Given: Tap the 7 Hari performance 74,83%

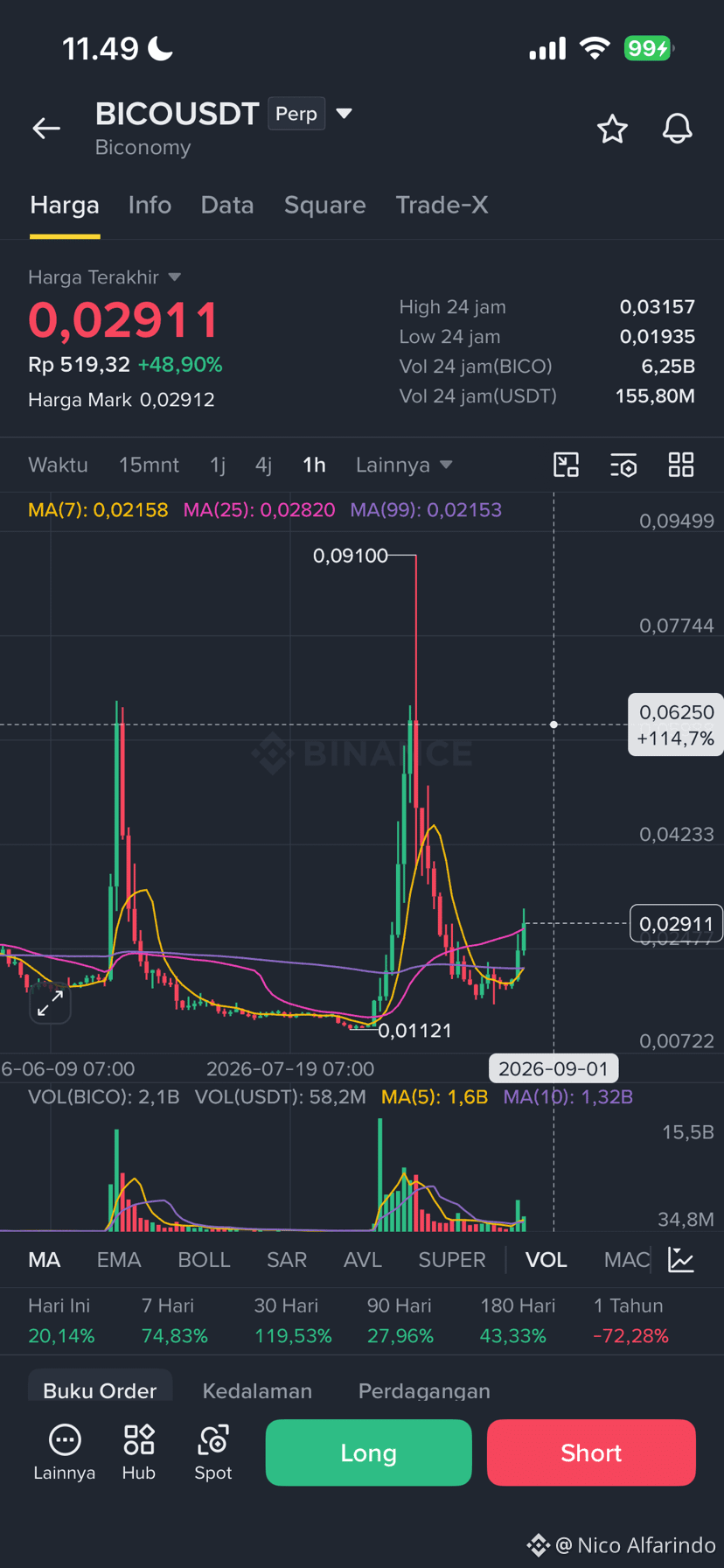Looking at the screenshot, I should [x=175, y=1336].
